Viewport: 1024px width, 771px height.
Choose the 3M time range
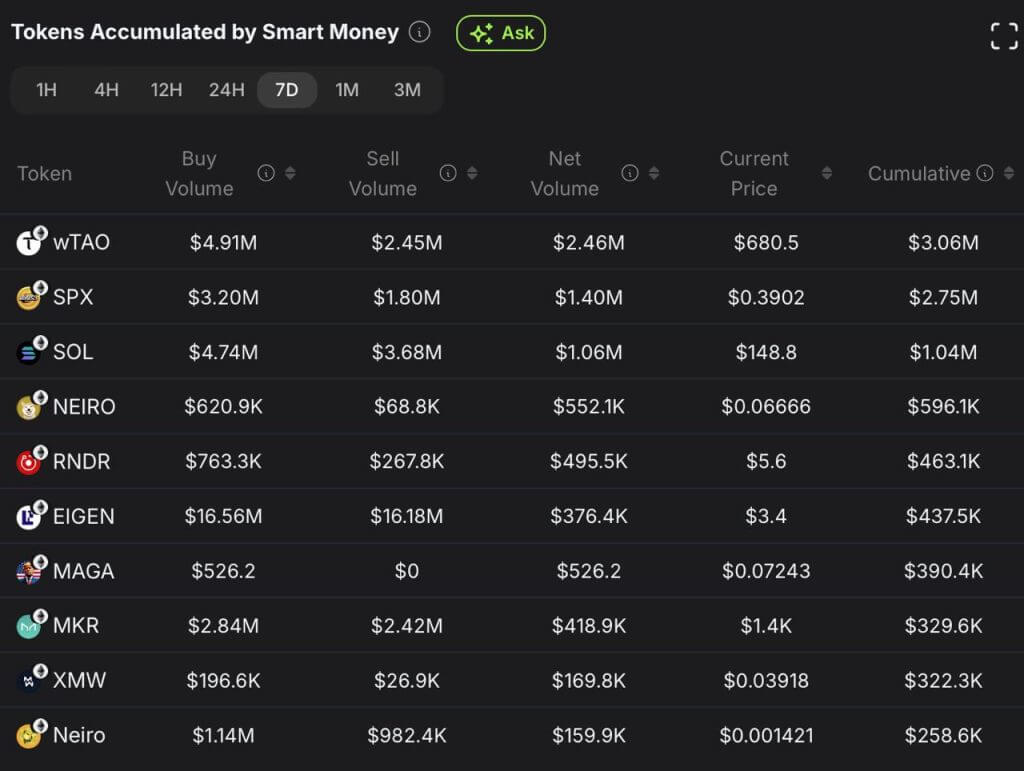[x=407, y=89]
